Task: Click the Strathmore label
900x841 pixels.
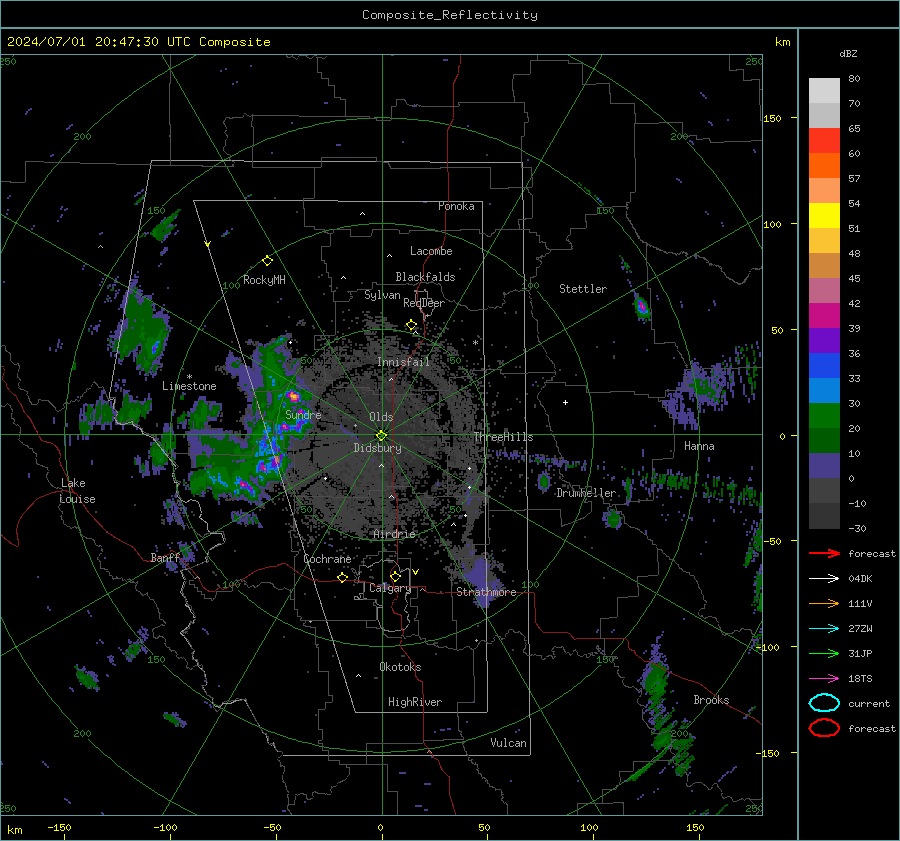Action: [x=486, y=592]
